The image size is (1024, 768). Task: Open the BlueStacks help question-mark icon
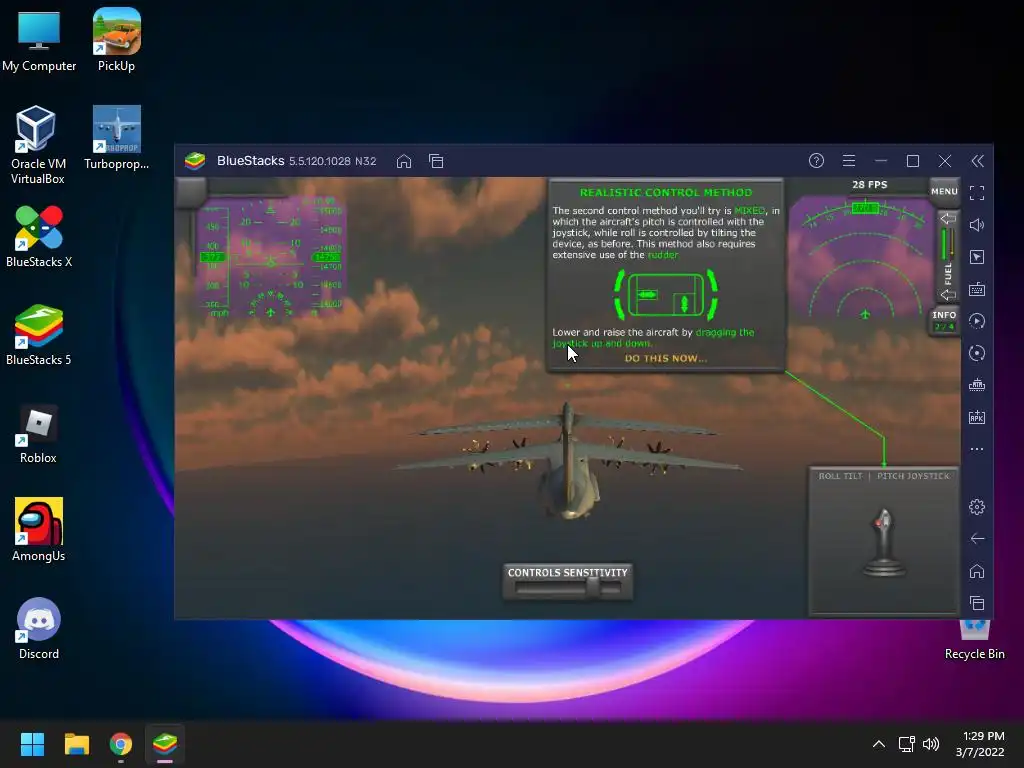pyautogui.click(x=816, y=161)
